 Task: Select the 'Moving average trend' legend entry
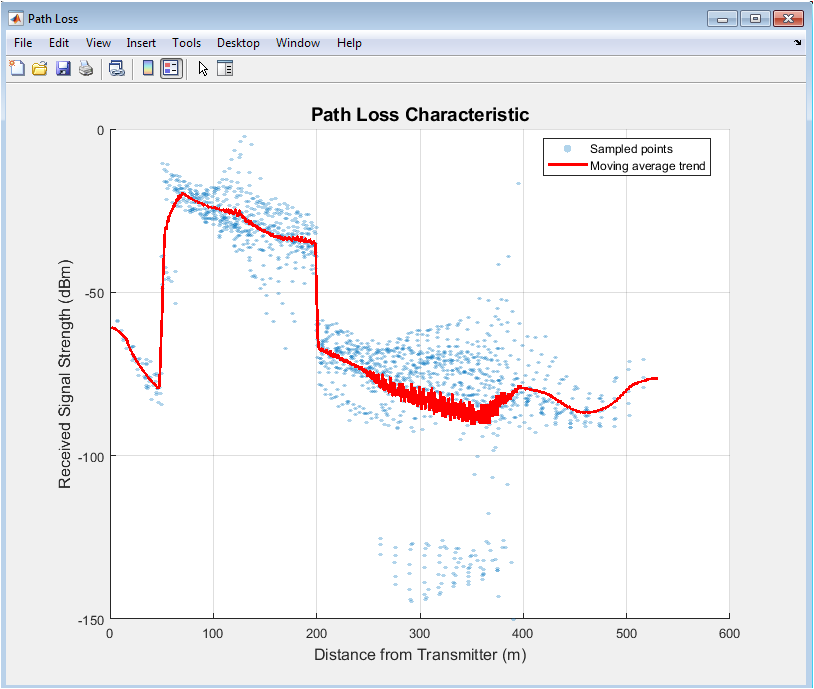click(648, 167)
